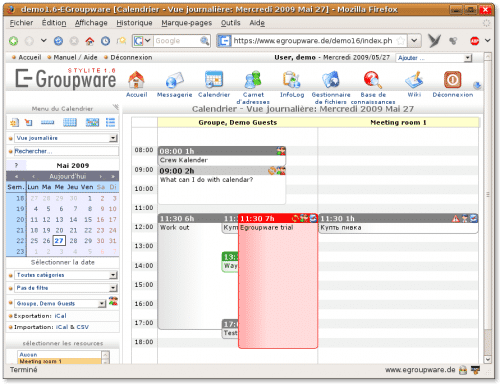The height and width of the screenshot is (384, 500).
Task: Click the Déconnexion link in top bar
Action: tap(131, 58)
